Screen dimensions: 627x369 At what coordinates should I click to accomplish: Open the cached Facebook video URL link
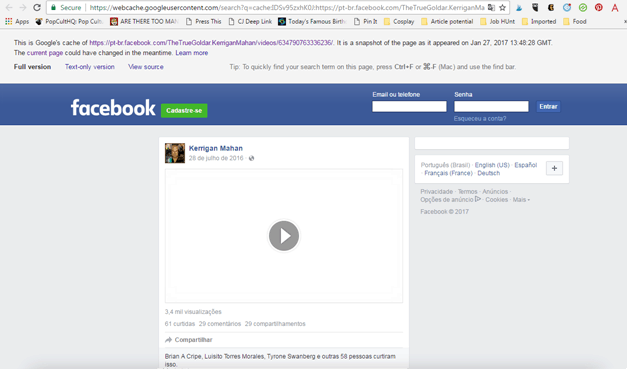211,43
